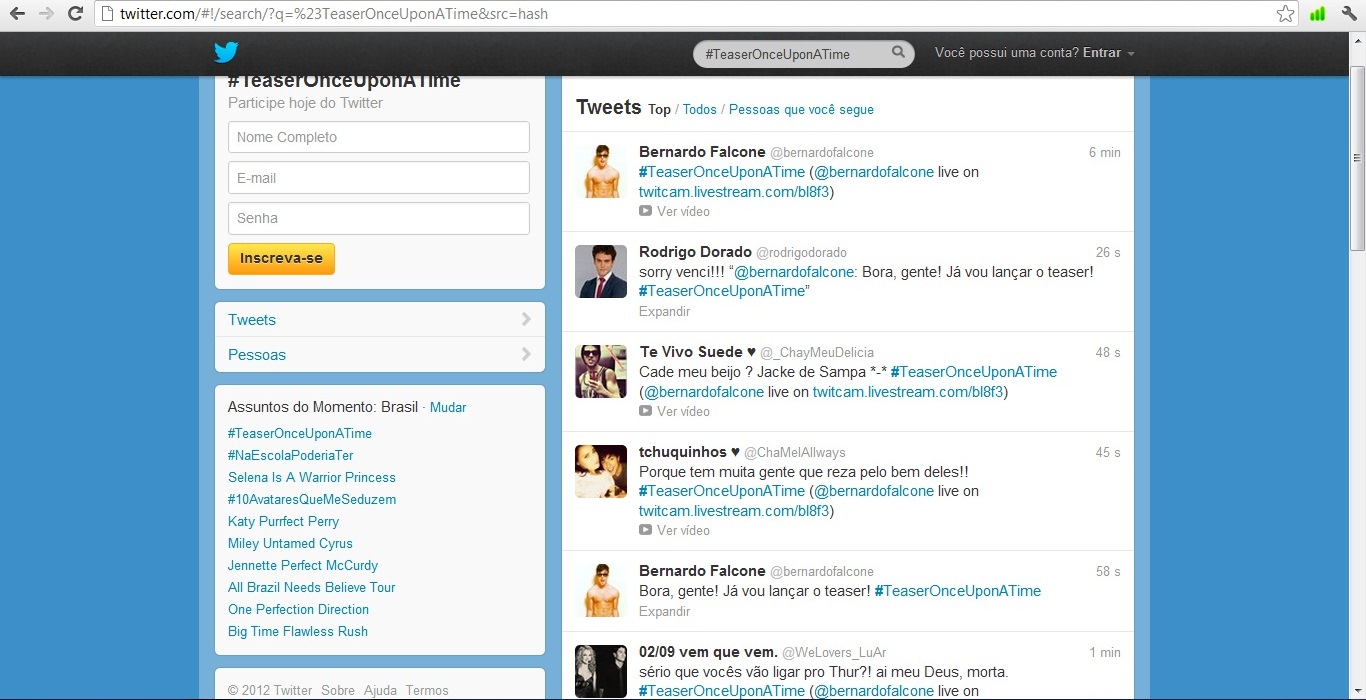Screen dimensions: 1366x700
Task: Click hashtag in Bernardo's 58 s tweet
Action: (958, 591)
